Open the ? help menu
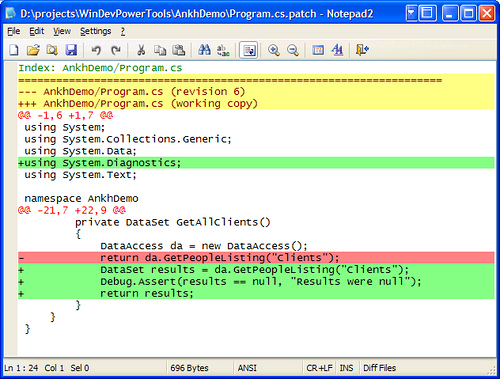500x379 pixels. coord(123,31)
